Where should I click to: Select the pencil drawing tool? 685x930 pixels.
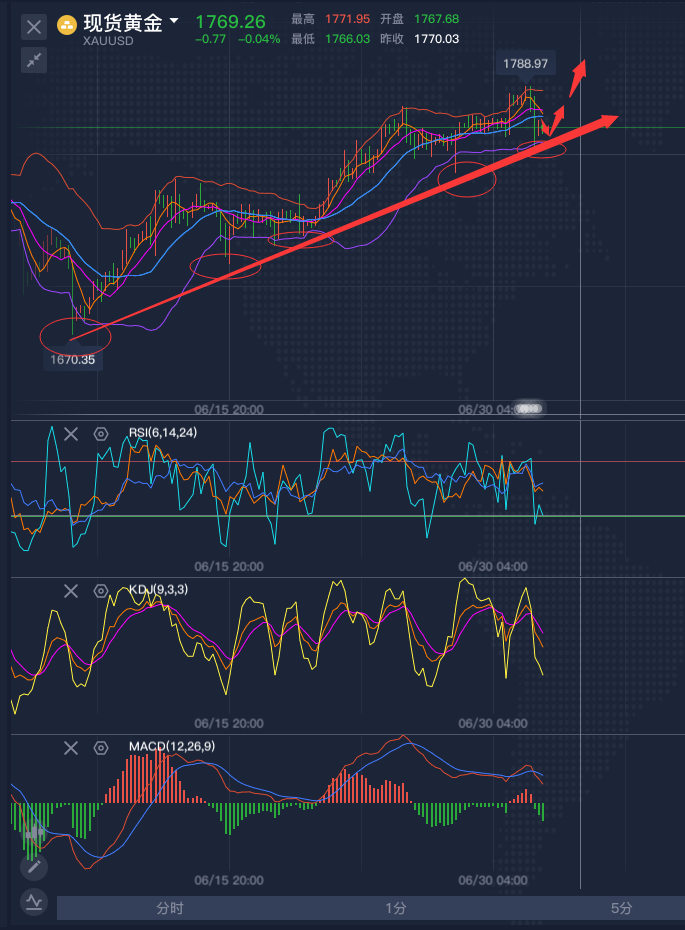tap(35, 866)
